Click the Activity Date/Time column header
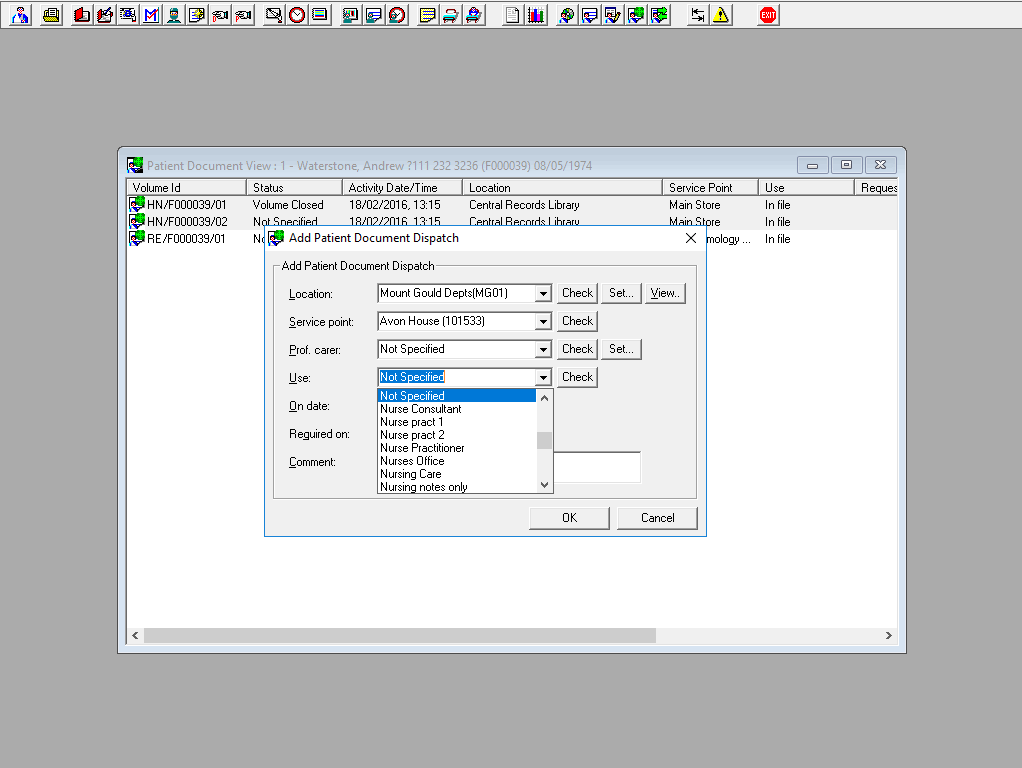The width and height of the screenshot is (1022, 768). (x=402, y=188)
